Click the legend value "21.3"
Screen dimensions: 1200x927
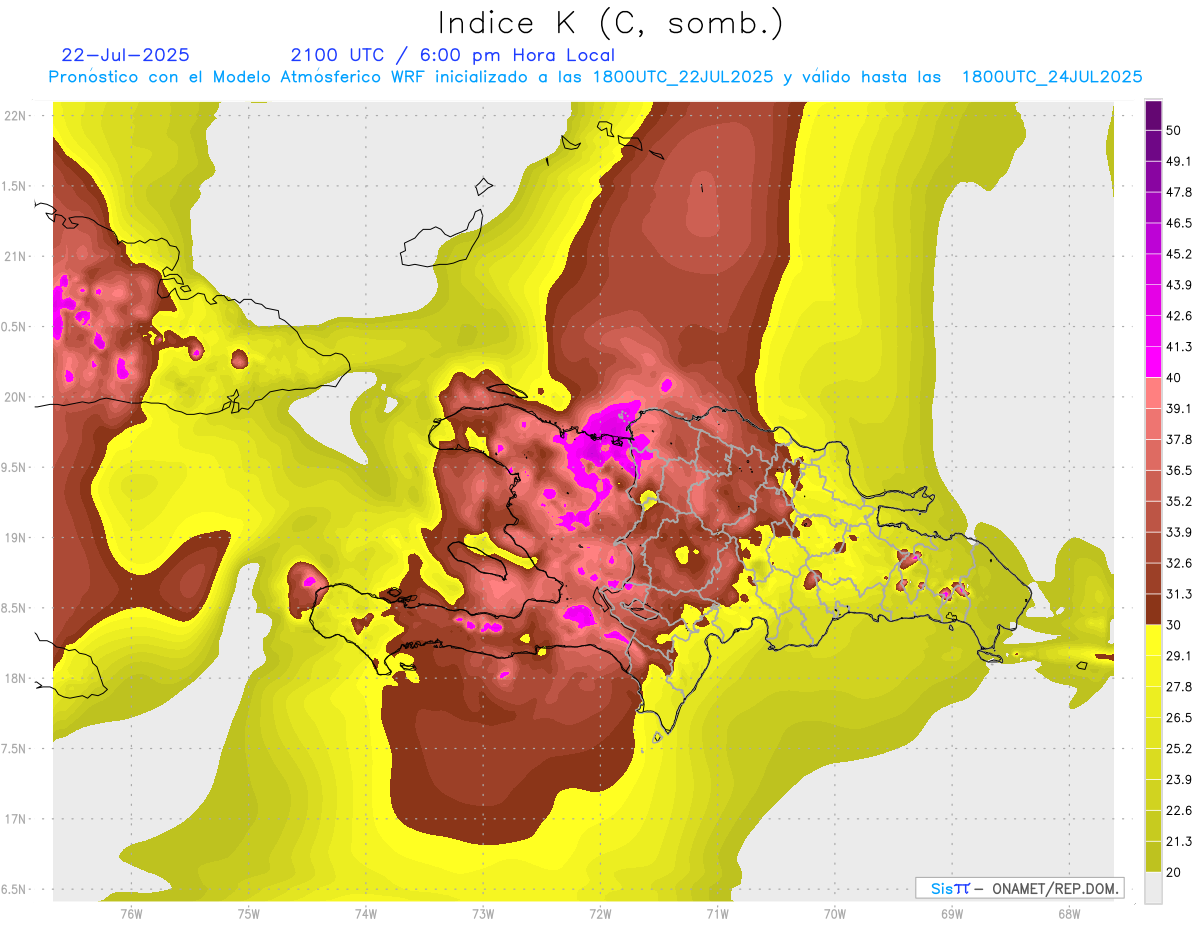1179,841
